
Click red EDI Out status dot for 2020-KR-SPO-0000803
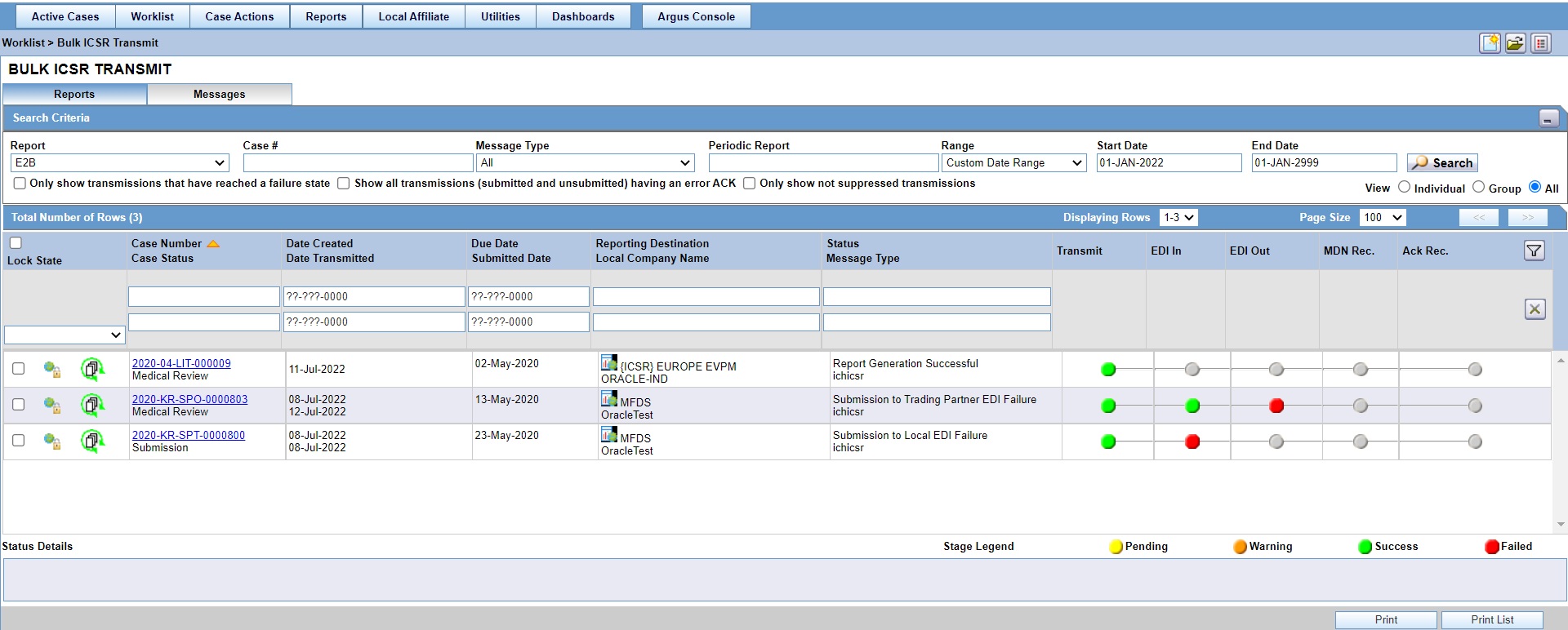(1276, 406)
